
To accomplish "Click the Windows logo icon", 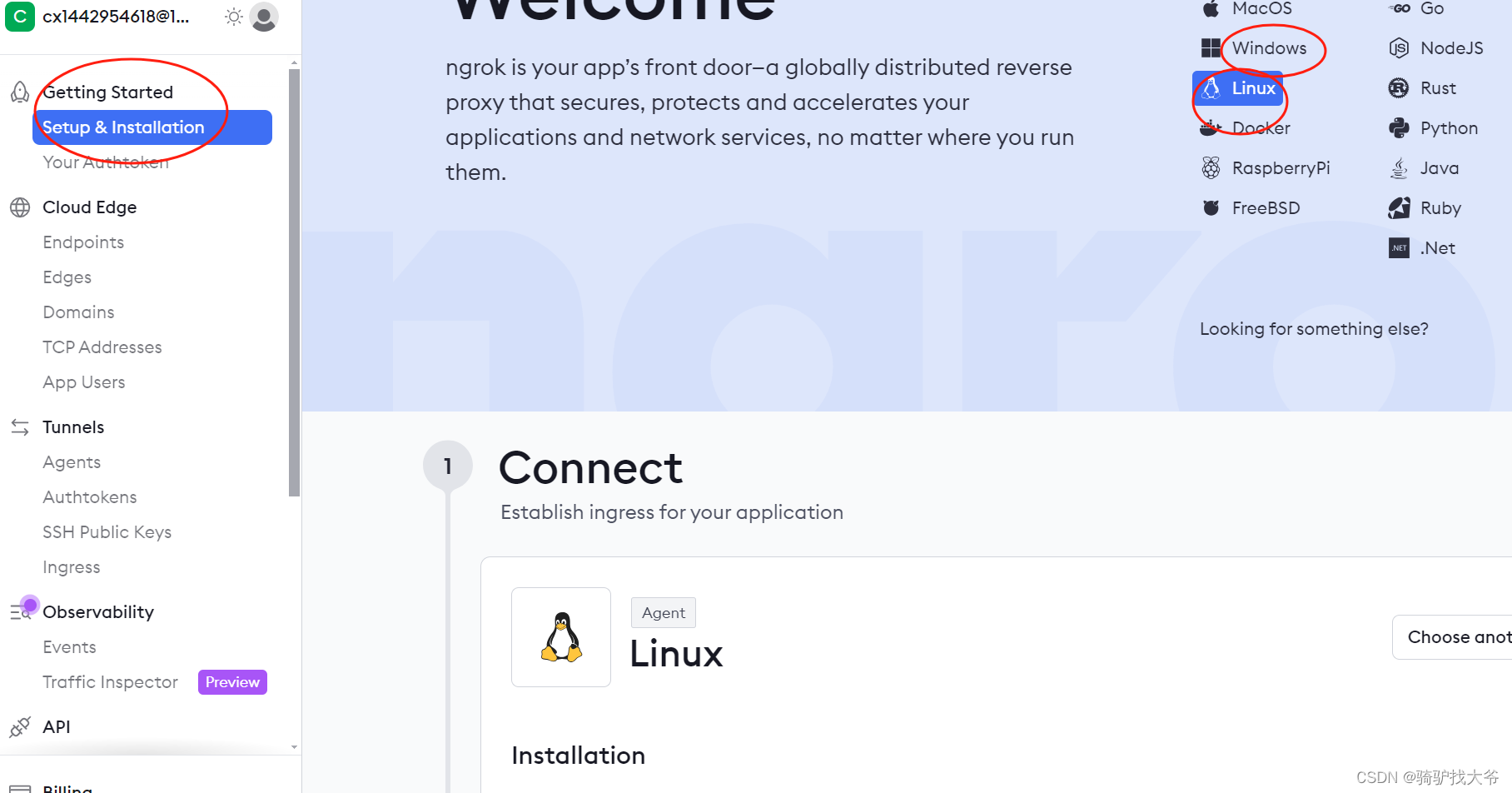I will pyautogui.click(x=1211, y=48).
